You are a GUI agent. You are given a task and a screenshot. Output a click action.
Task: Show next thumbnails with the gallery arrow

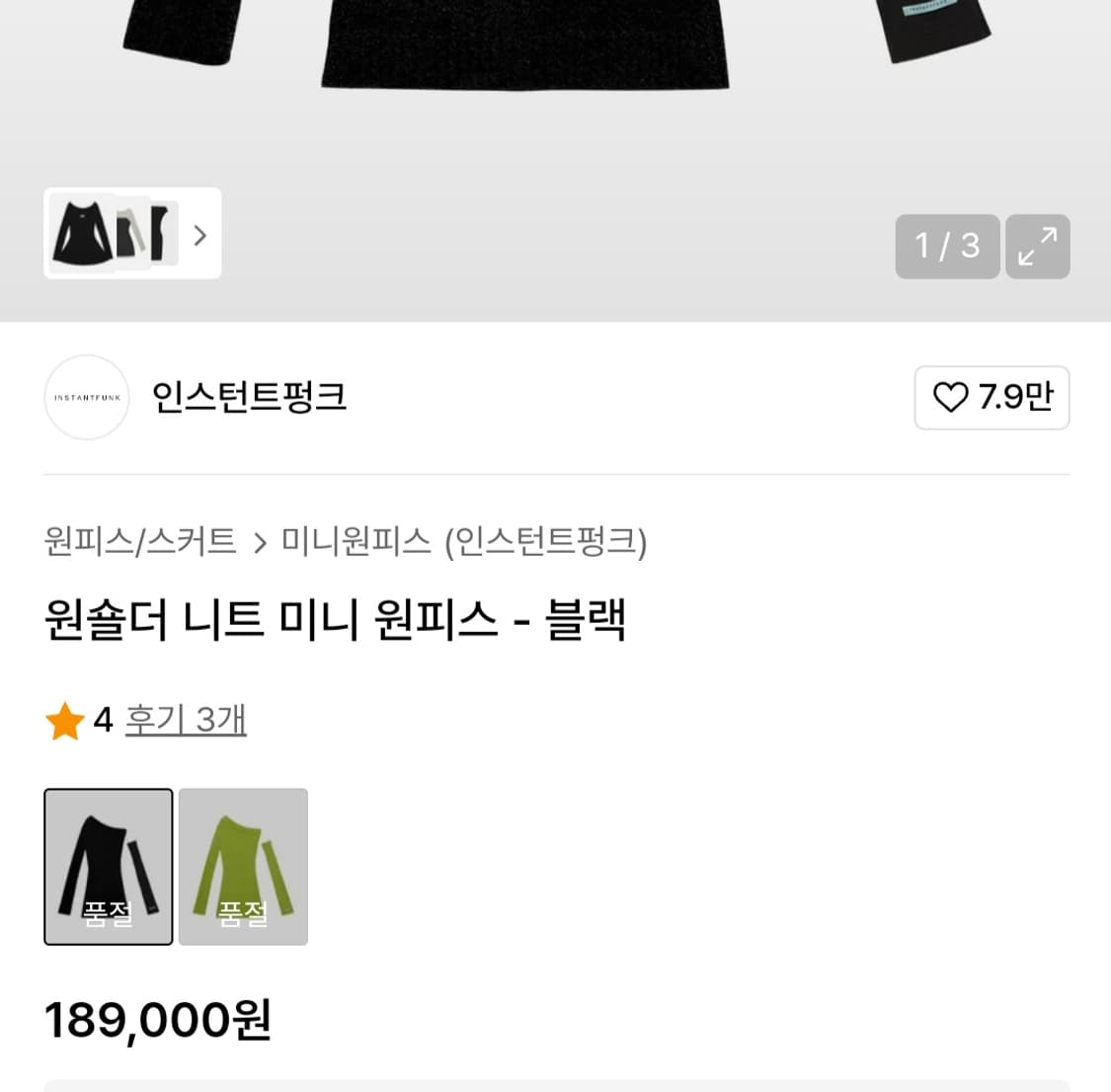coord(199,235)
